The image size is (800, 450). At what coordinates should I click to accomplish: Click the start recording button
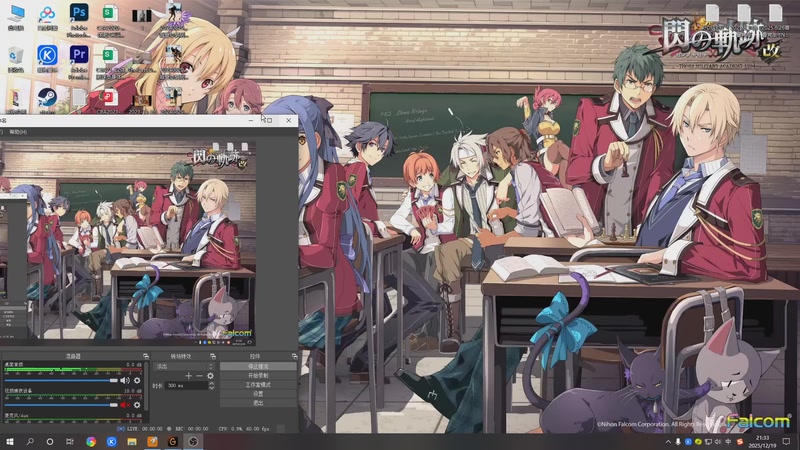coord(258,376)
